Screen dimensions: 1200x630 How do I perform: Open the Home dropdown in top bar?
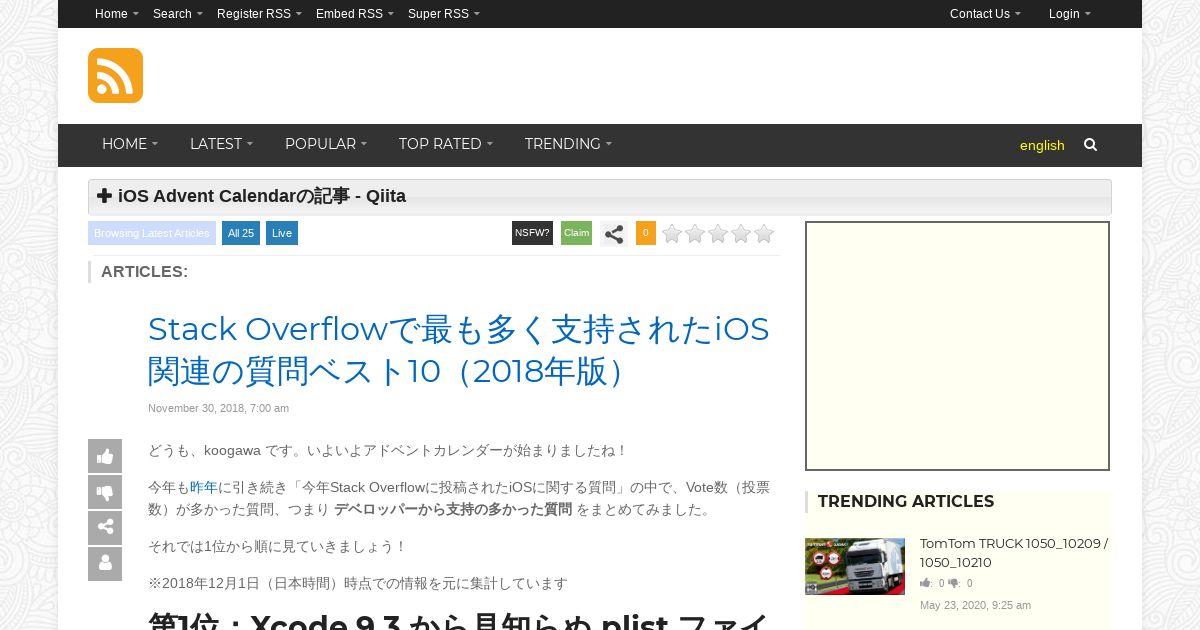click(117, 14)
